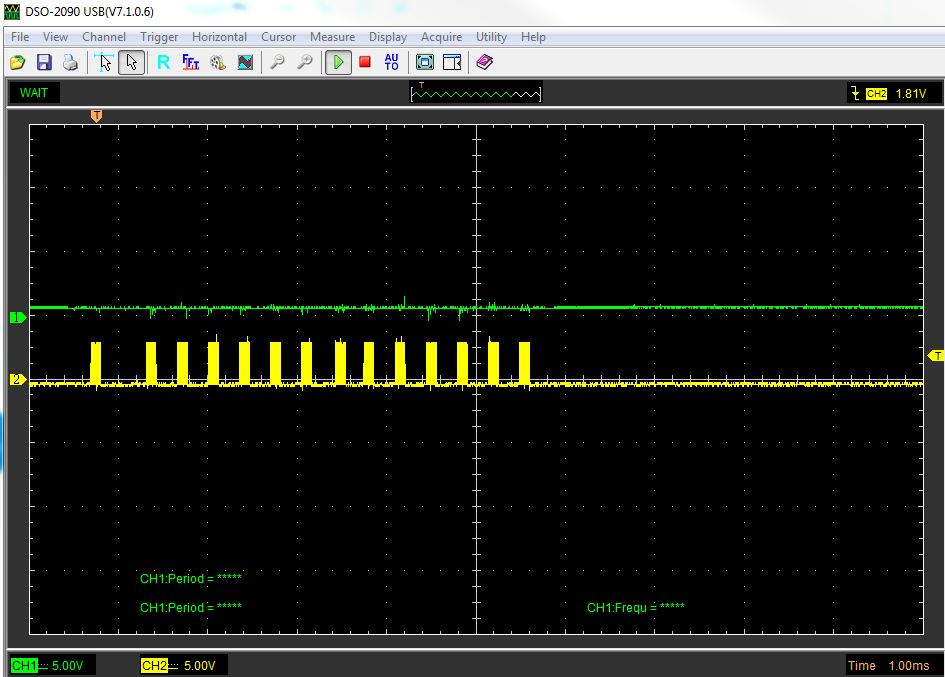Click the CH1:Frequ measurement readout
The image size is (945, 677).
coord(636,608)
